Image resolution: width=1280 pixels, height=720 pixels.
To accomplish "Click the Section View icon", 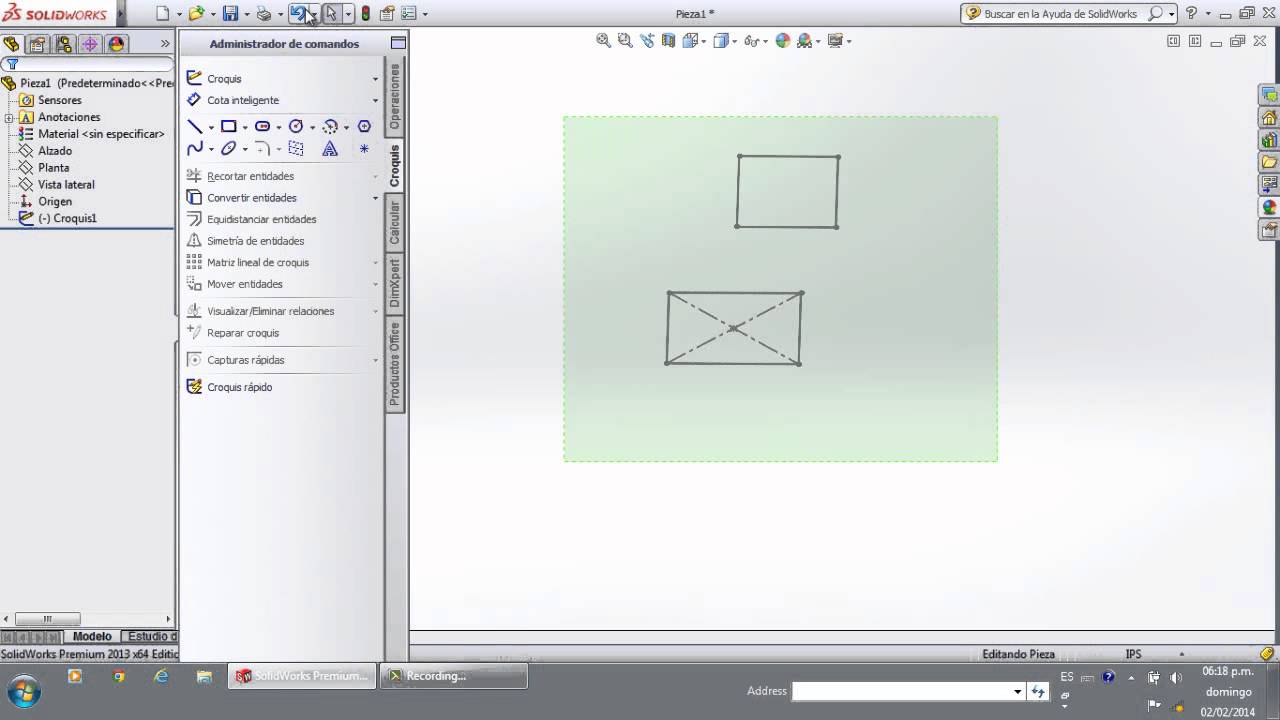I will 668,41.
